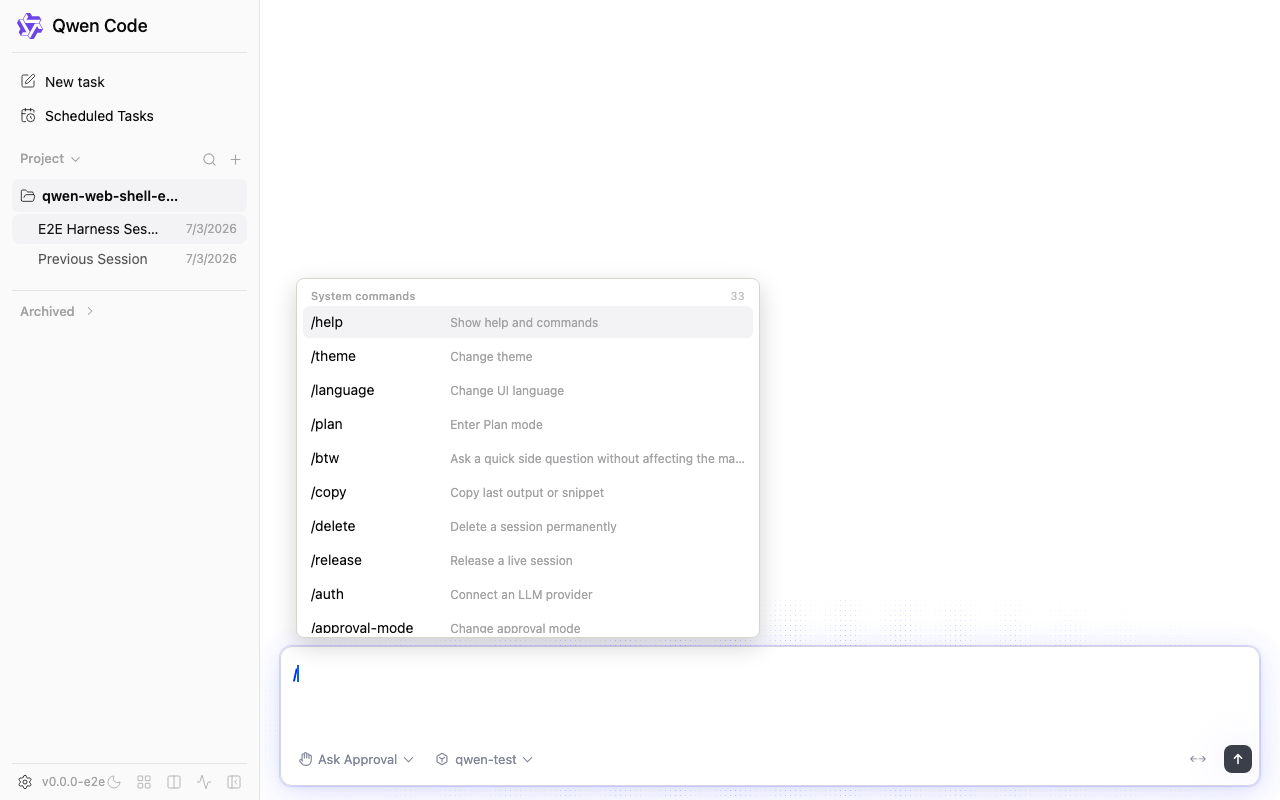The image size is (1280, 800).
Task: Open the E2E Harness Session
Action: [x=129, y=229]
